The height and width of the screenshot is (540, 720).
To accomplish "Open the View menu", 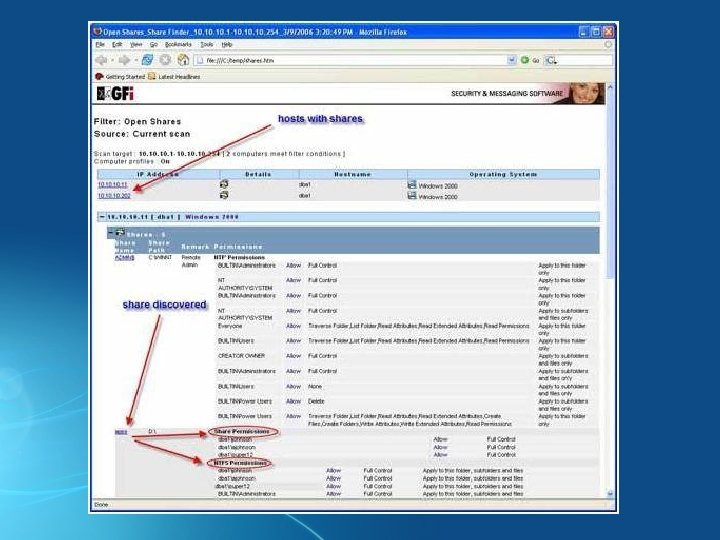I will tap(136, 45).
